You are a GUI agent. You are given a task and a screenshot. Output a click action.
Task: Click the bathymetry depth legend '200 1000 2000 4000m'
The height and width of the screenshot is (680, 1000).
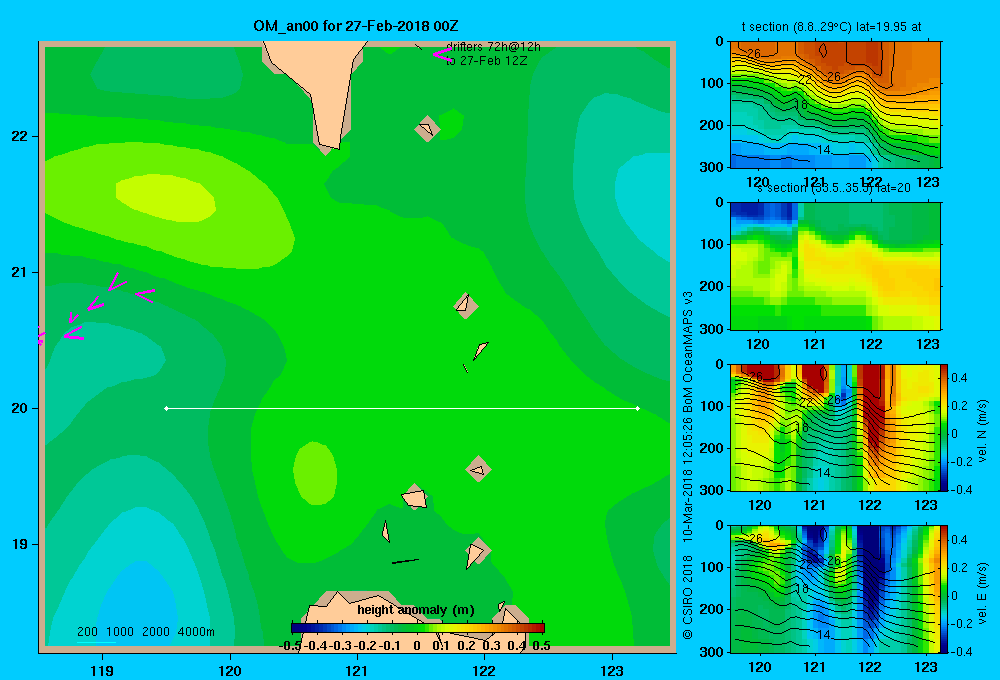click(145, 632)
